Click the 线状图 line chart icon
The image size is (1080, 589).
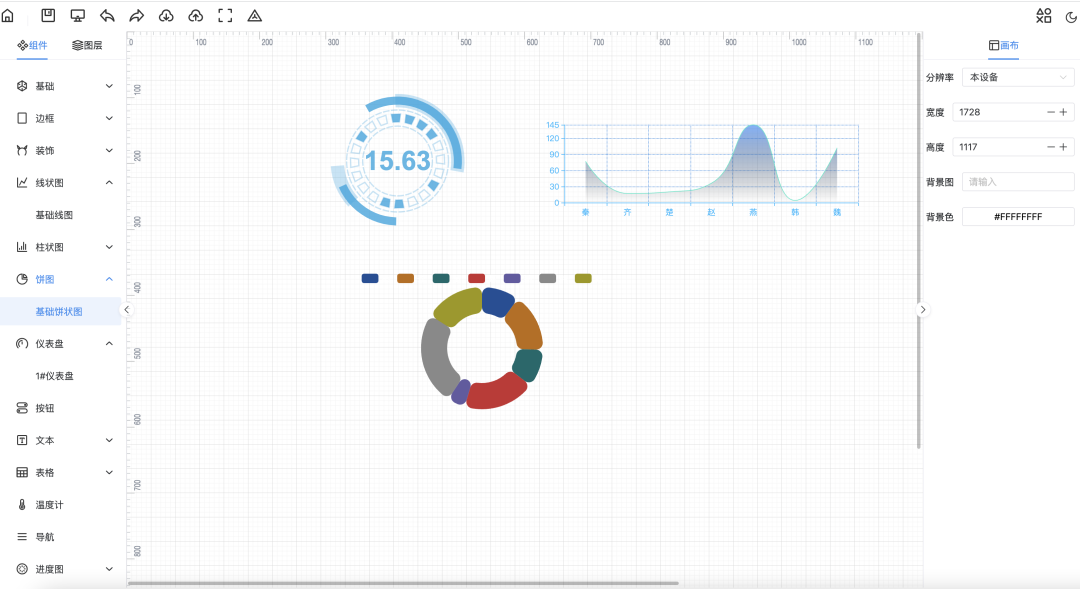(x=22, y=183)
